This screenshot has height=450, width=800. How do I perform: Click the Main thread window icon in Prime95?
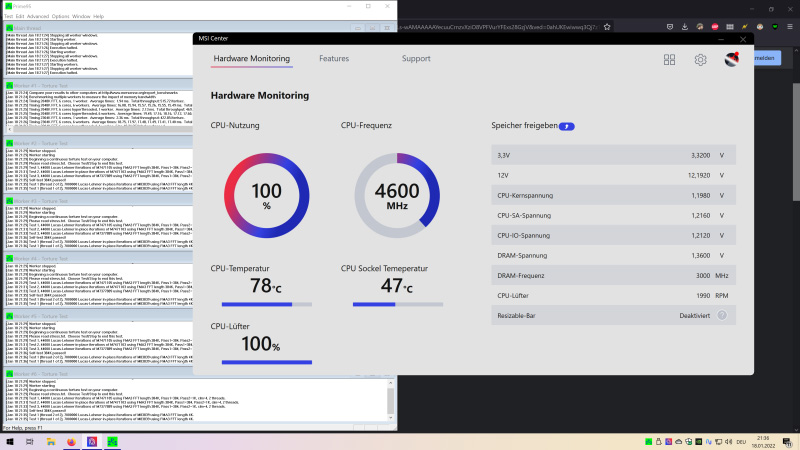(9, 28)
